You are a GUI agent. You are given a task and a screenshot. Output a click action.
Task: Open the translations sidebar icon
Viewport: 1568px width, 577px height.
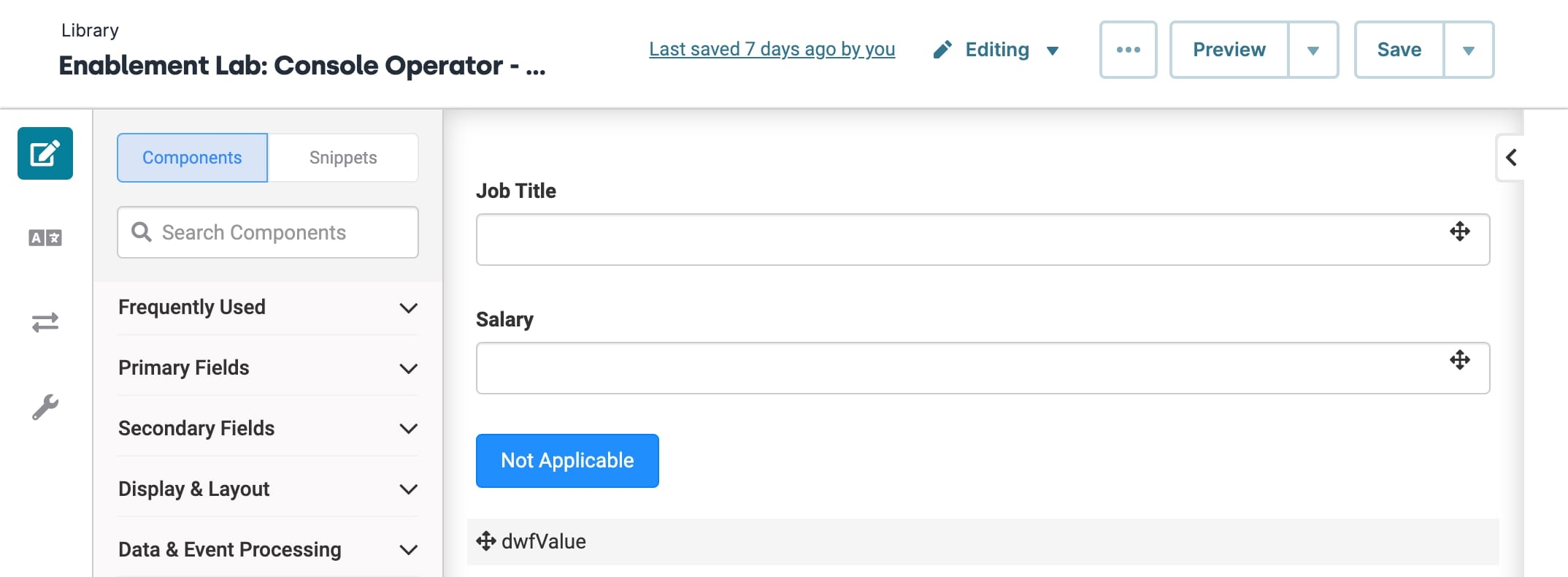(45, 238)
